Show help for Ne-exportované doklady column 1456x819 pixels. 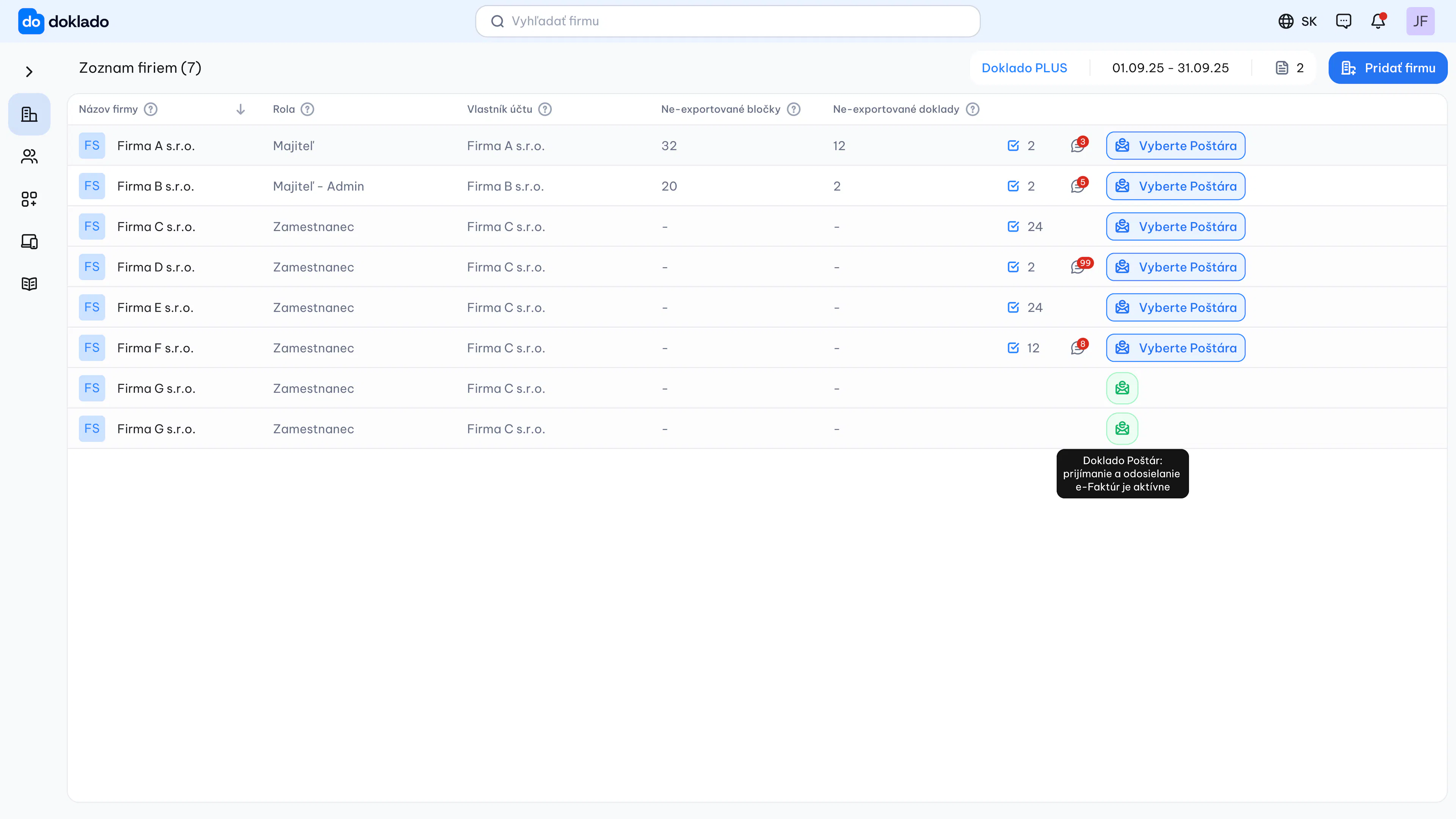972,109
